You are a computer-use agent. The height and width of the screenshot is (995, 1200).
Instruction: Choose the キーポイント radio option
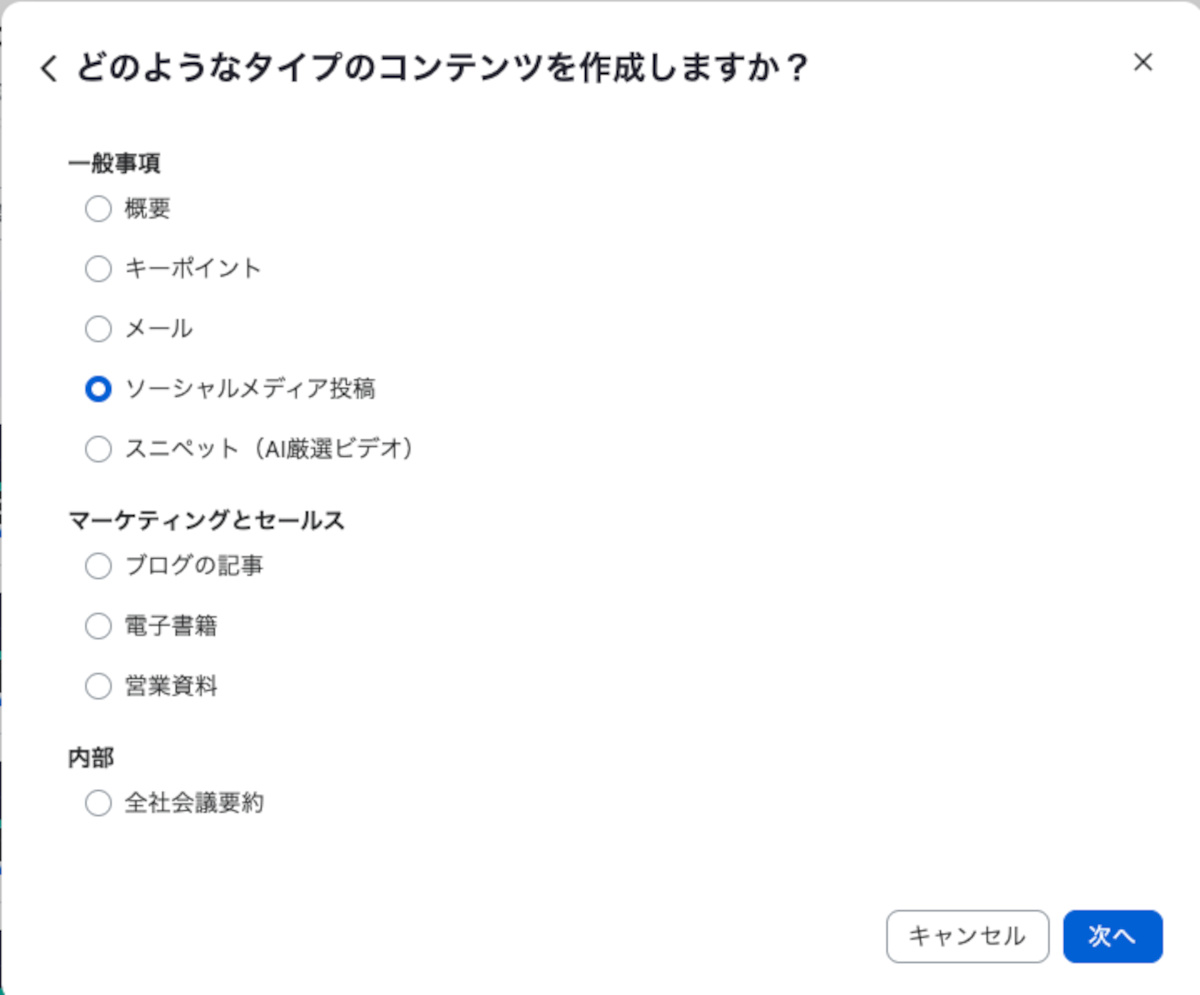coord(98,269)
